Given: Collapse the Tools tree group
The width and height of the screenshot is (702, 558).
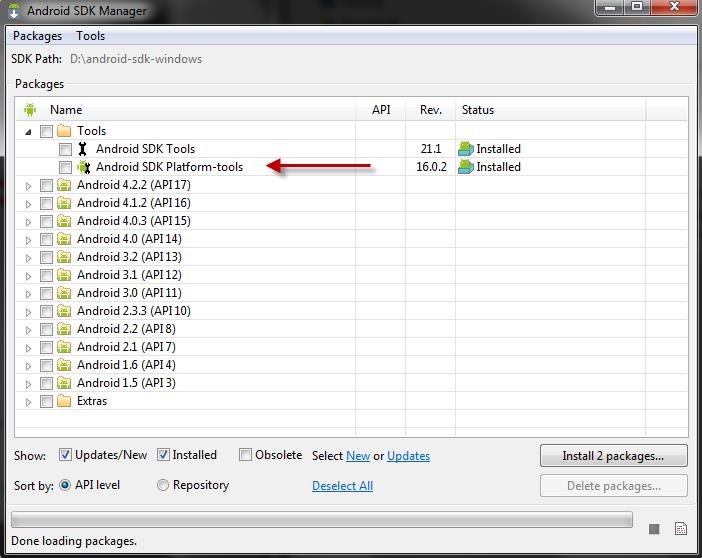Looking at the screenshot, I should click(28, 132).
